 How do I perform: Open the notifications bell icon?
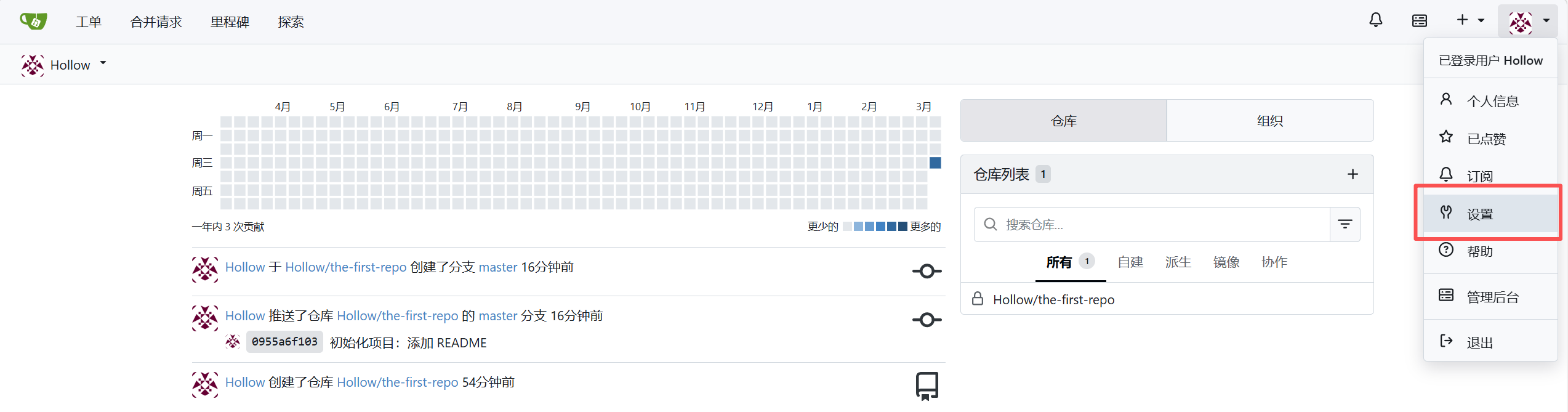[x=1375, y=20]
